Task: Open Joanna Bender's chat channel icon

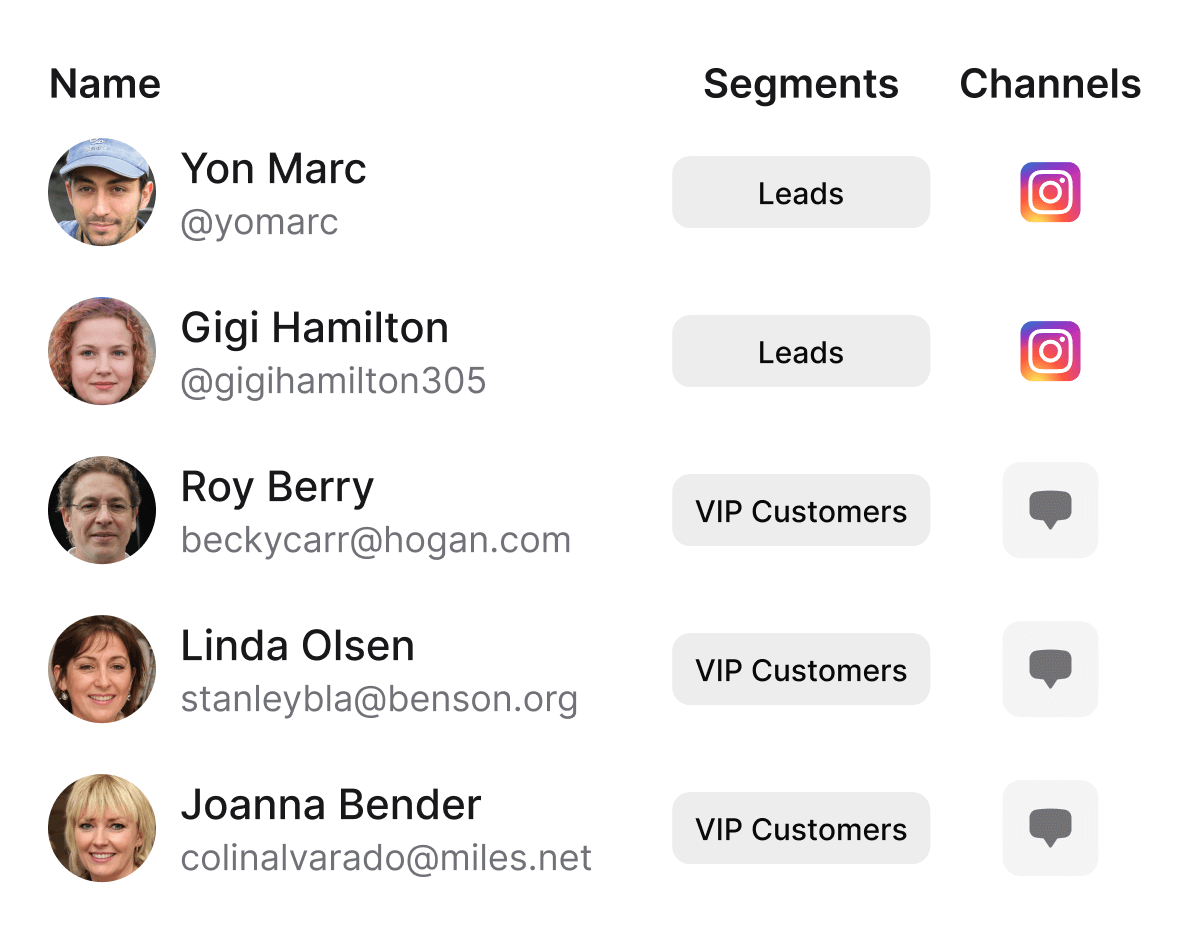Action: (1050, 828)
